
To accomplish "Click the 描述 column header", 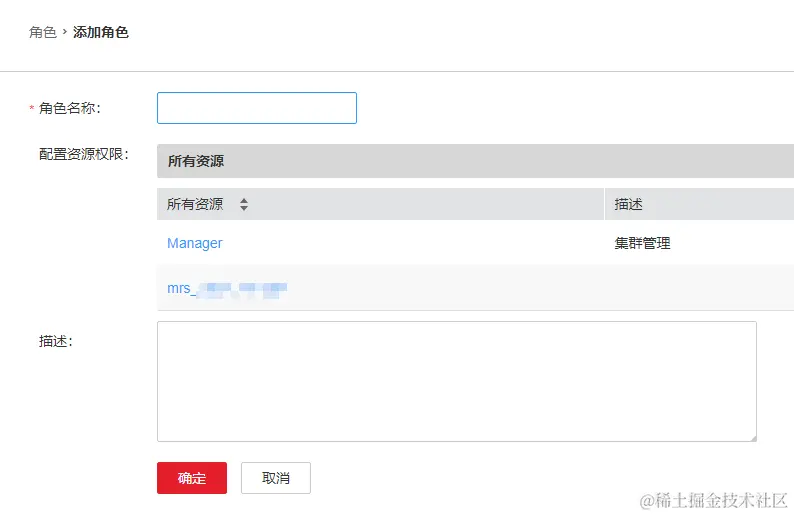I will pos(699,204).
